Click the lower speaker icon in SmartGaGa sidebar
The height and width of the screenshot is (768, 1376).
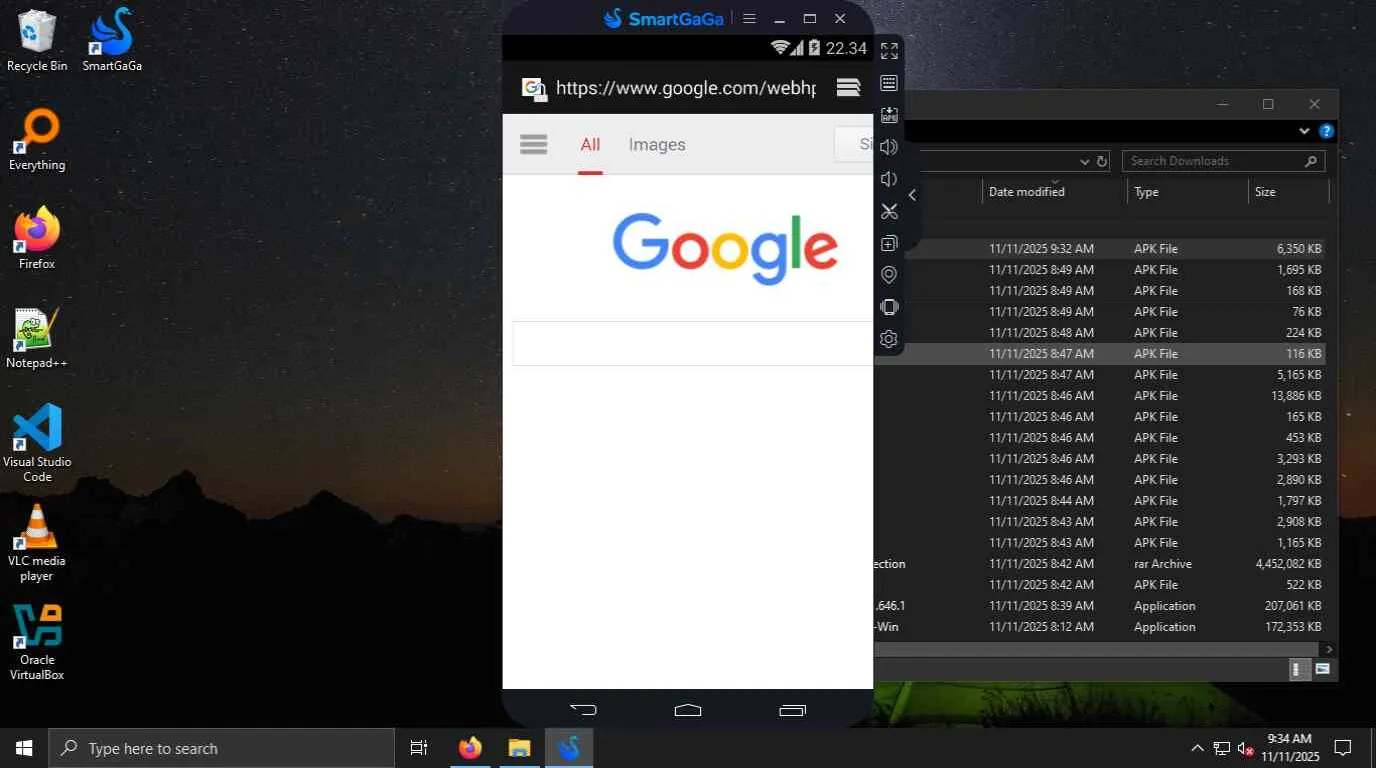[x=888, y=179]
